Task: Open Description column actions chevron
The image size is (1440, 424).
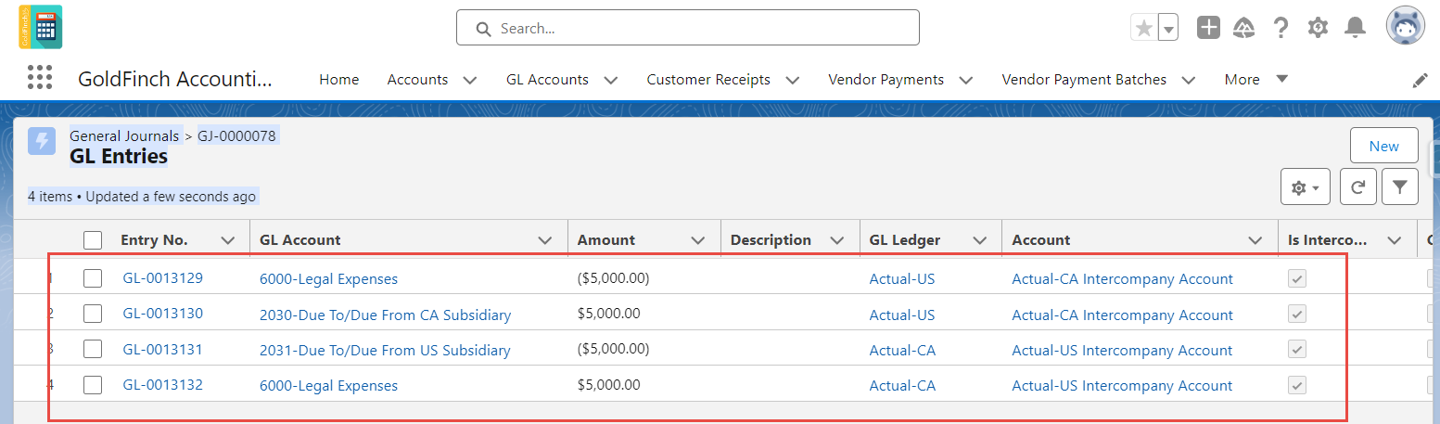Action: pos(836,240)
